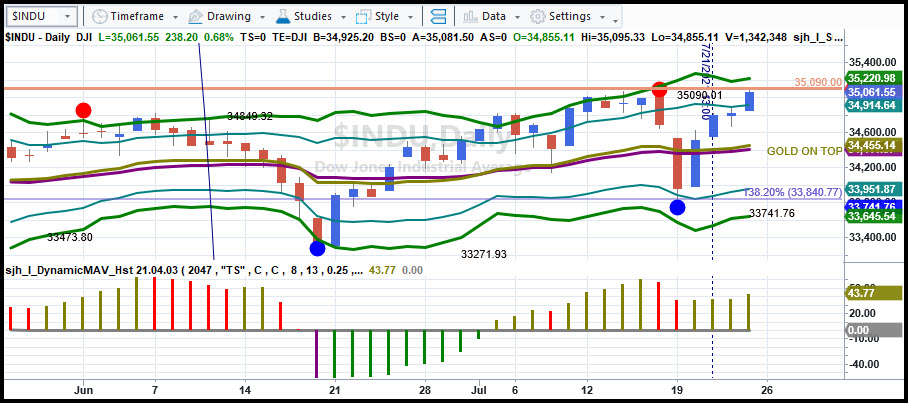Select the orange 35,090.00 line label

818,82
